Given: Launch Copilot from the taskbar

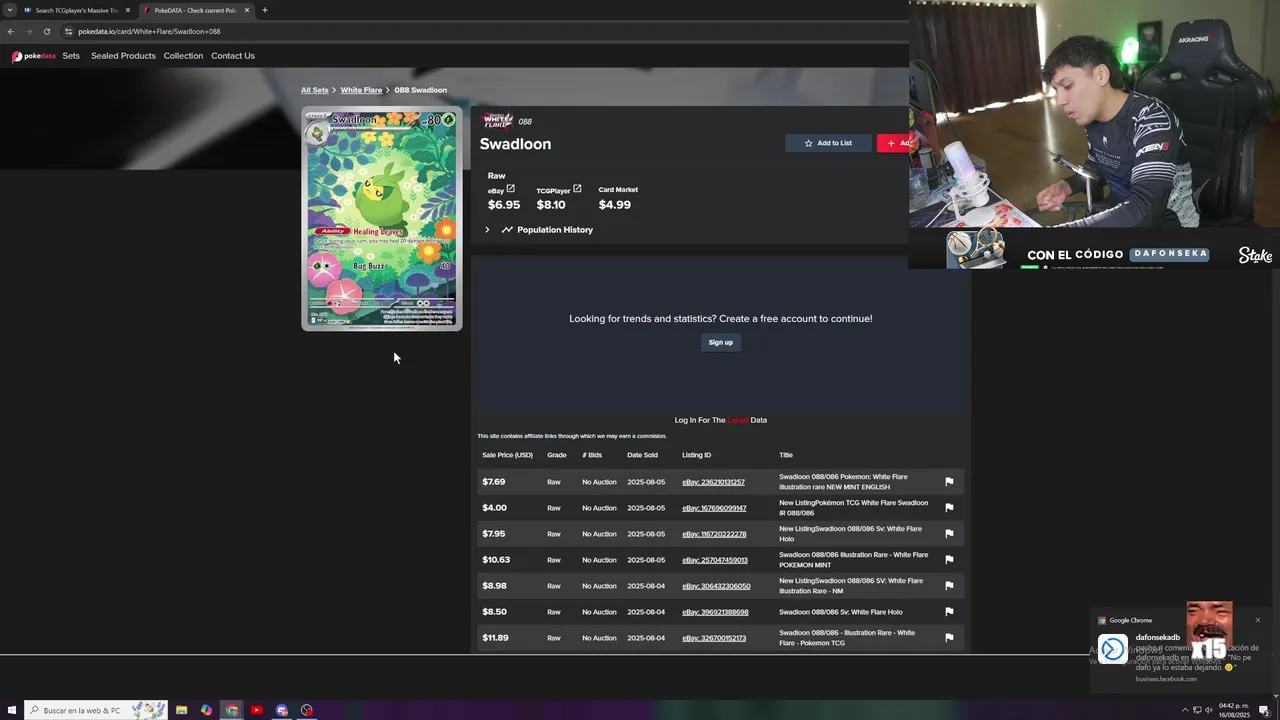Looking at the screenshot, I should click(206, 710).
